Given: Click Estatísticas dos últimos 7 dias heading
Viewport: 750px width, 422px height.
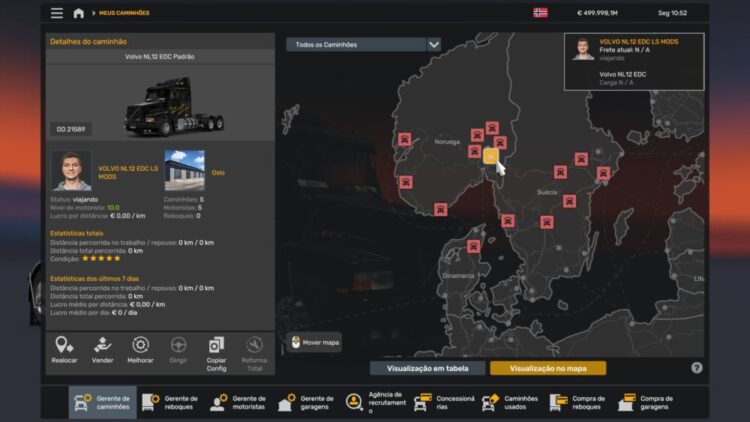Looking at the screenshot, I should click(95, 278).
